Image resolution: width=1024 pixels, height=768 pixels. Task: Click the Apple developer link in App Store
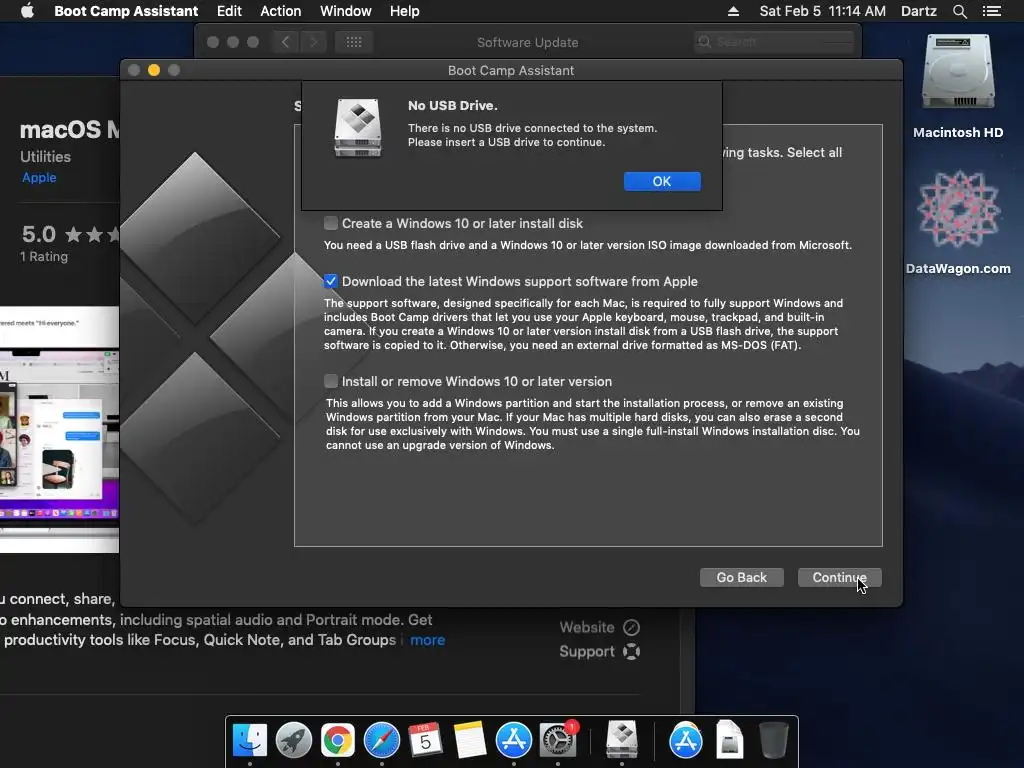(39, 178)
